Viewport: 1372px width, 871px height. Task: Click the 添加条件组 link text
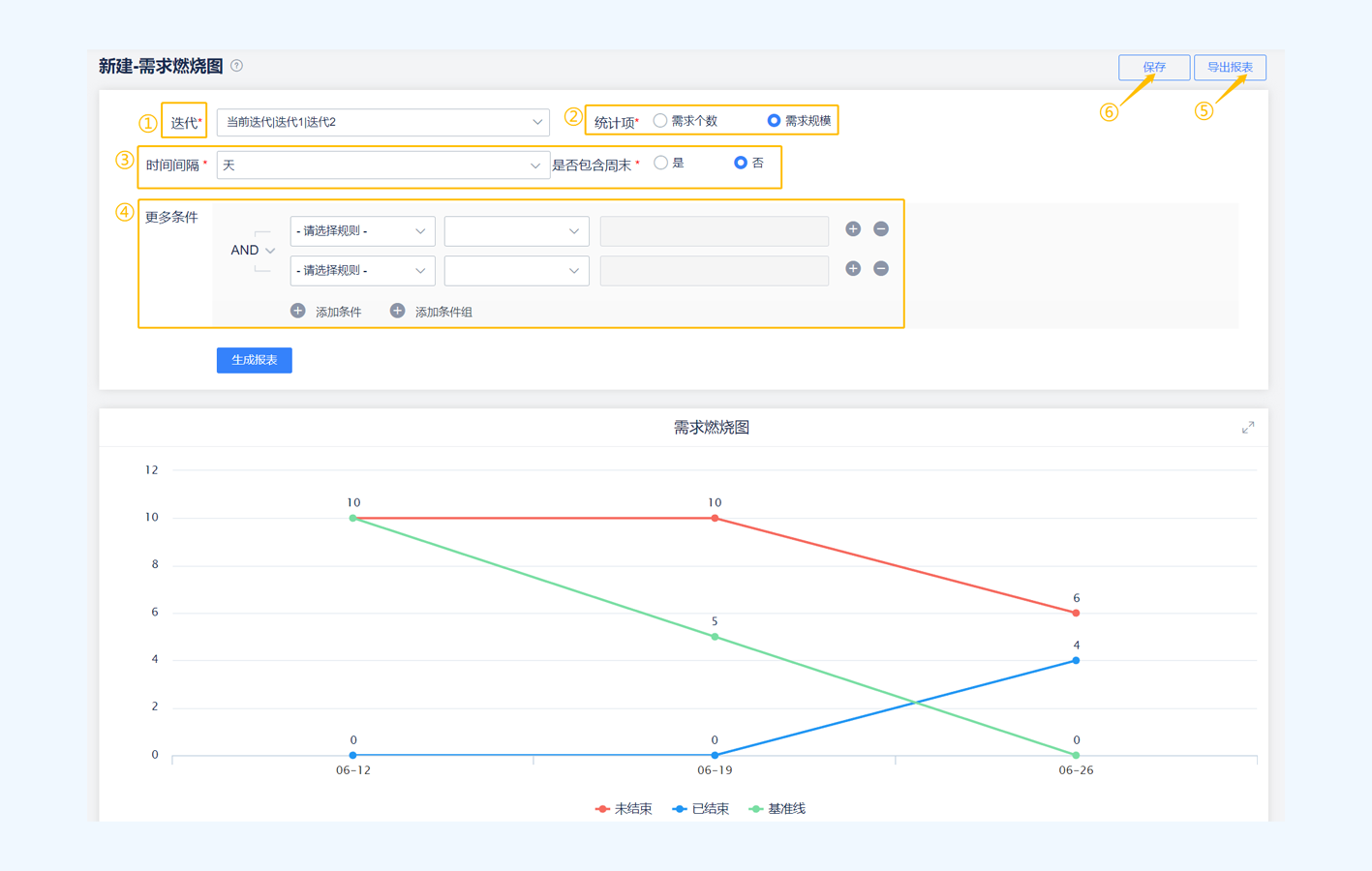click(443, 312)
